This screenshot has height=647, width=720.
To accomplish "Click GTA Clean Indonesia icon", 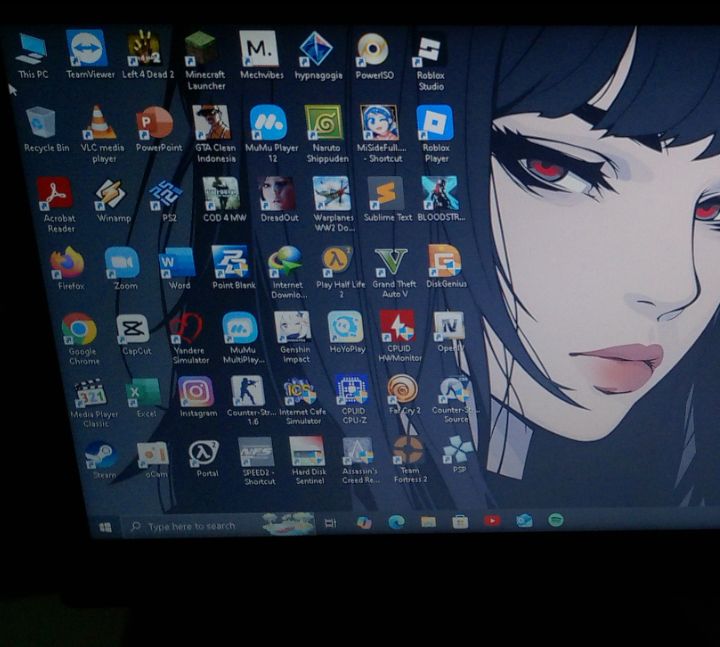I will (x=214, y=134).
